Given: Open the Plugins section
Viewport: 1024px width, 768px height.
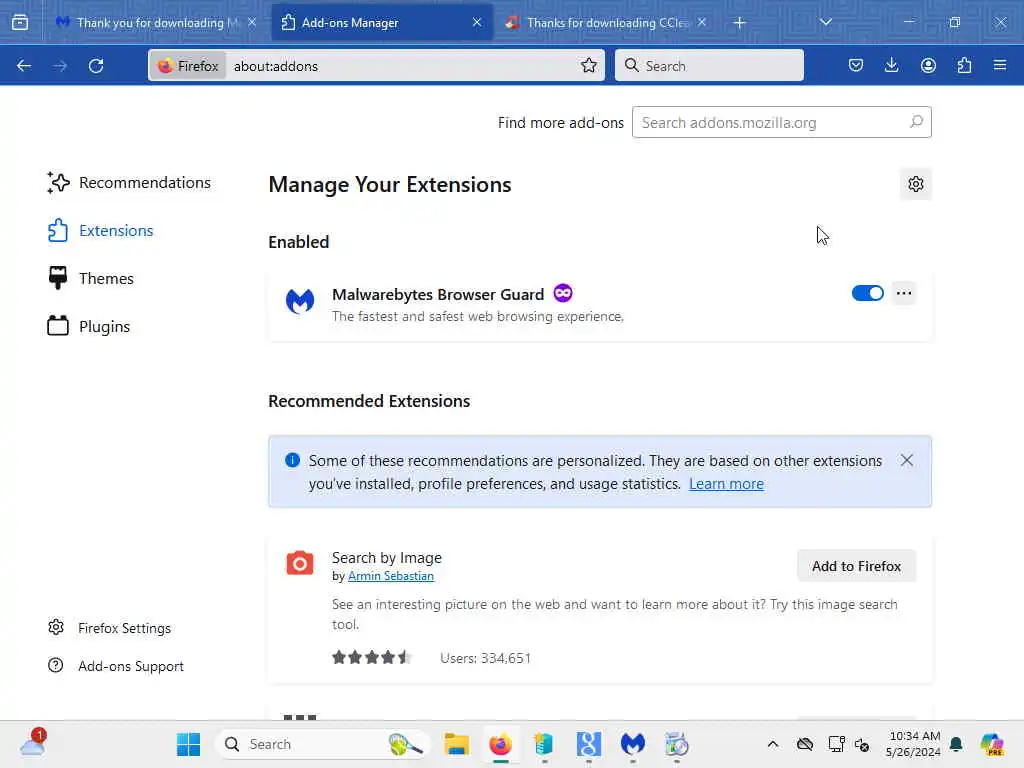Looking at the screenshot, I should (89, 326).
